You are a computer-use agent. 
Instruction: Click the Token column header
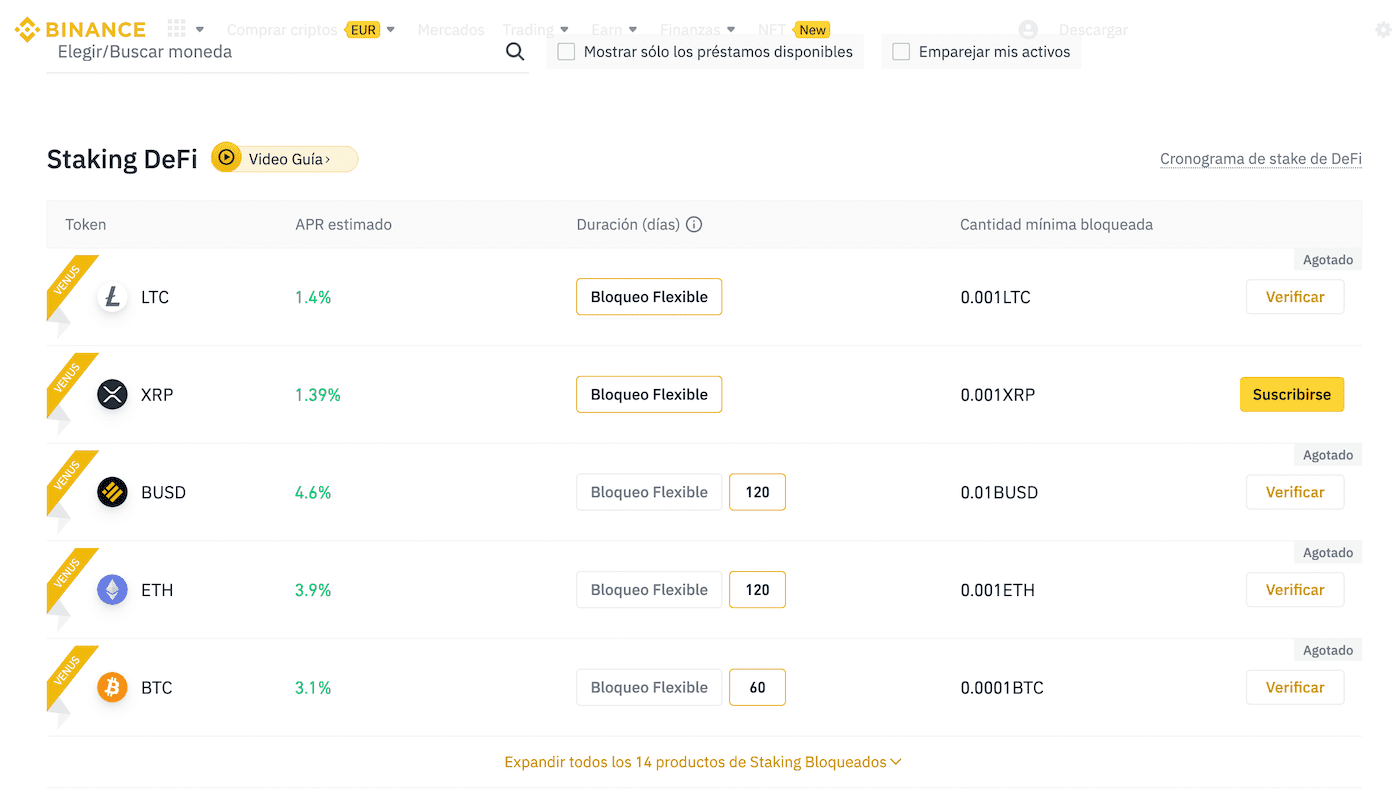pos(85,224)
